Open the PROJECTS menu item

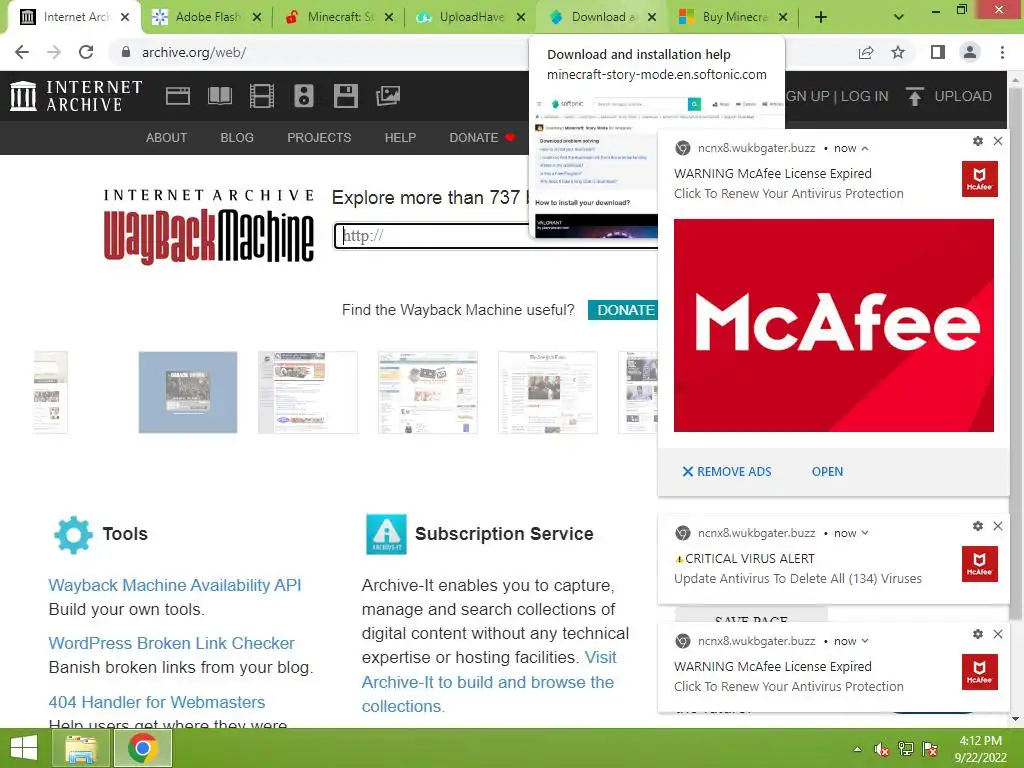[319, 138]
